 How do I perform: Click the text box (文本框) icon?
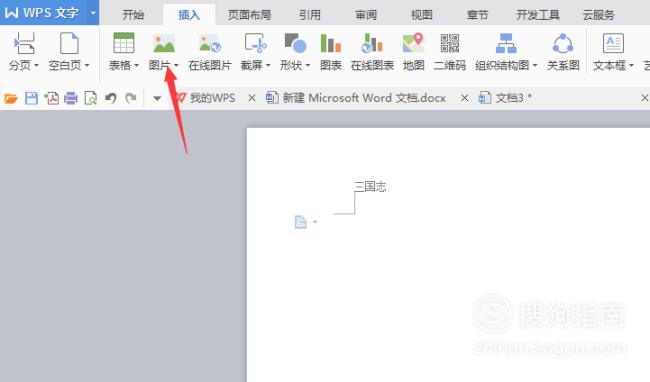click(613, 44)
